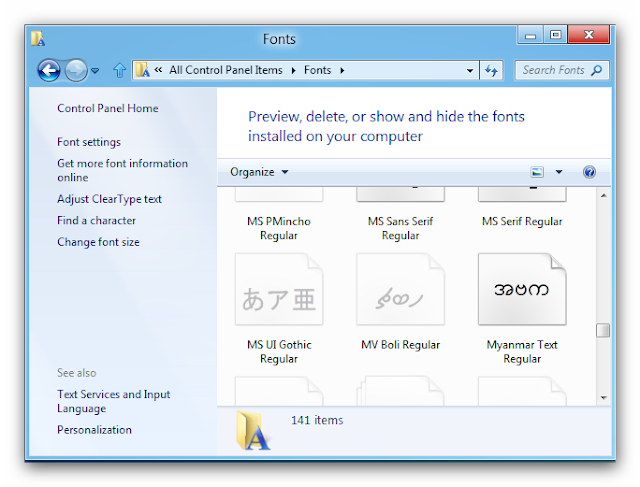
Task: Select Myanmar Text font thumbnail
Action: click(x=522, y=289)
